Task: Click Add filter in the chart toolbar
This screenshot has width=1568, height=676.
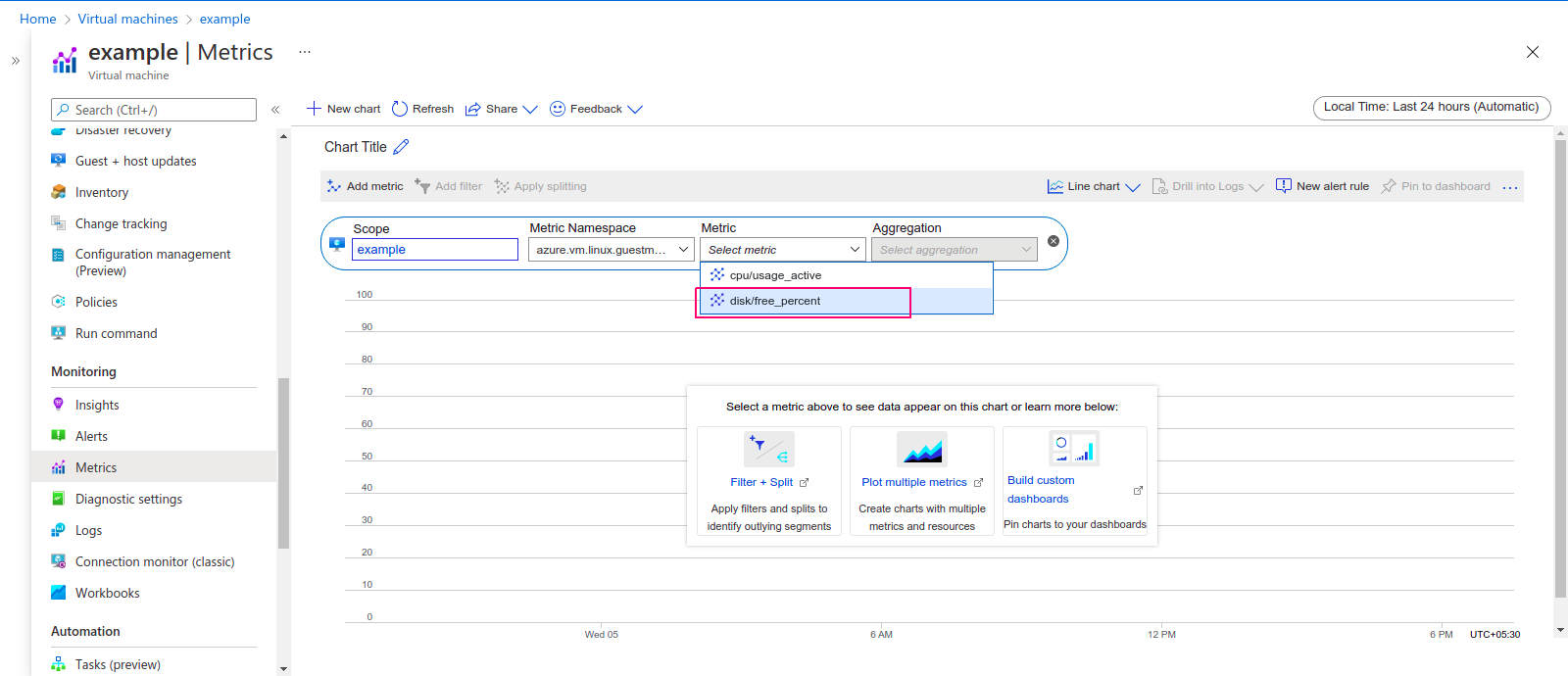Action: 448,186
